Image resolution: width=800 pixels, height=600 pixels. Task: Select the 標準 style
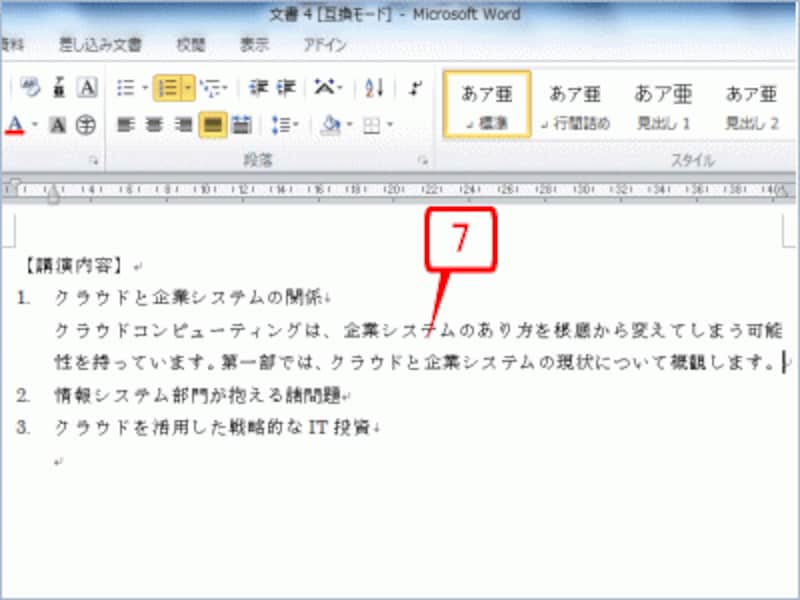coord(487,105)
